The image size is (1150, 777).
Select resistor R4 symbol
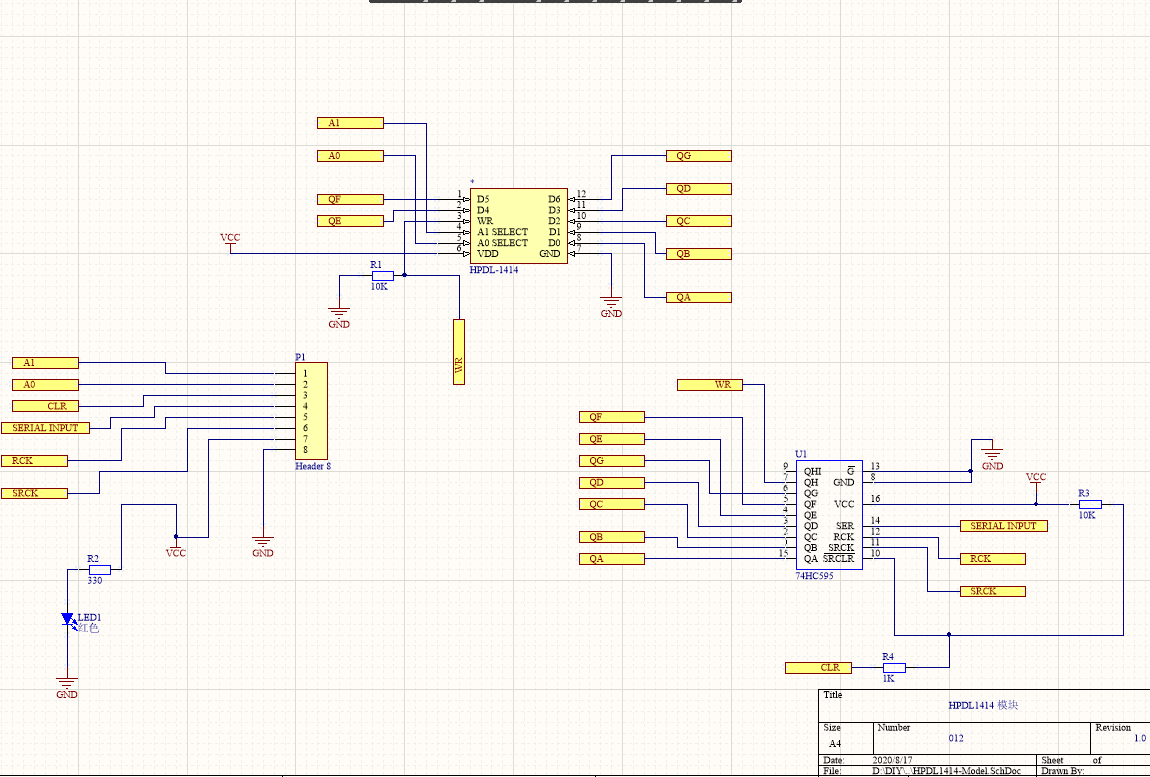[894, 668]
